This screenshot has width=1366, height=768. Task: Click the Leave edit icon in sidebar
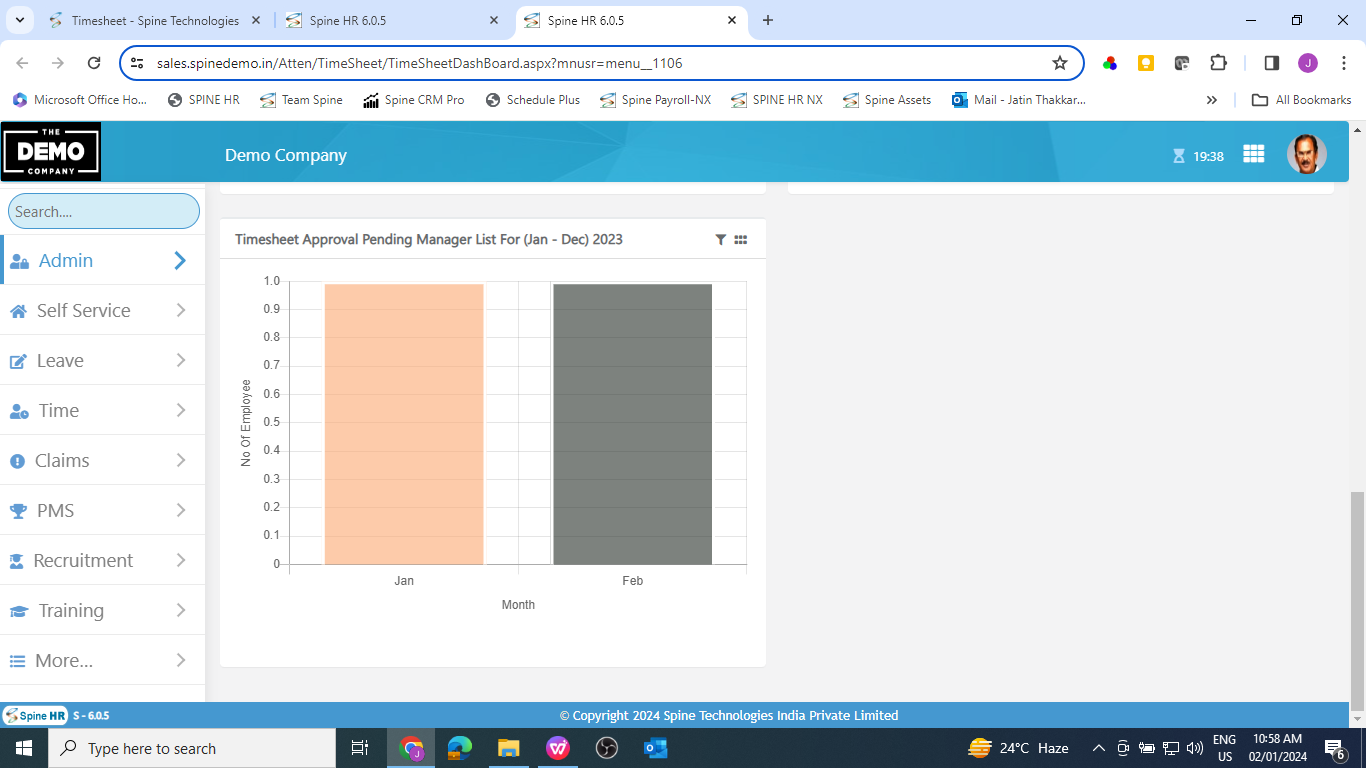[x=18, y=361]
